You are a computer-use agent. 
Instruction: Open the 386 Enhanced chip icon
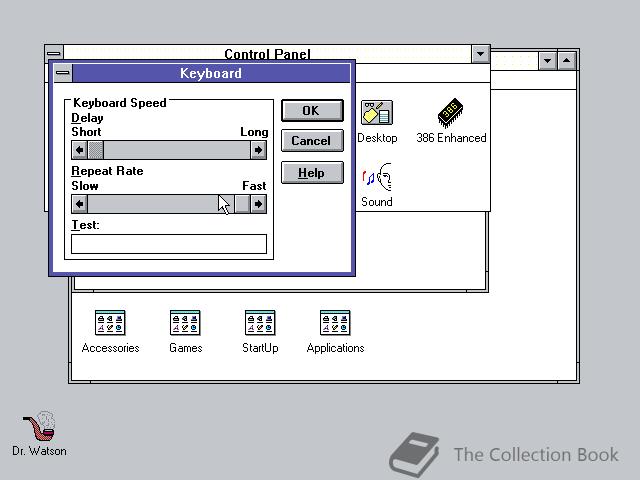[x=450, y=112]
